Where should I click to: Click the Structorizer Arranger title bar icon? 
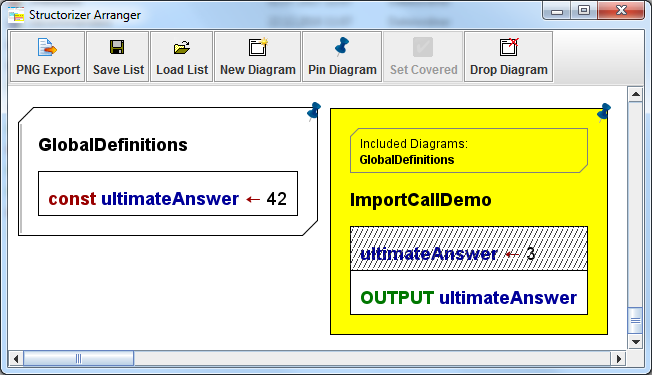click(x=16, y=15)
